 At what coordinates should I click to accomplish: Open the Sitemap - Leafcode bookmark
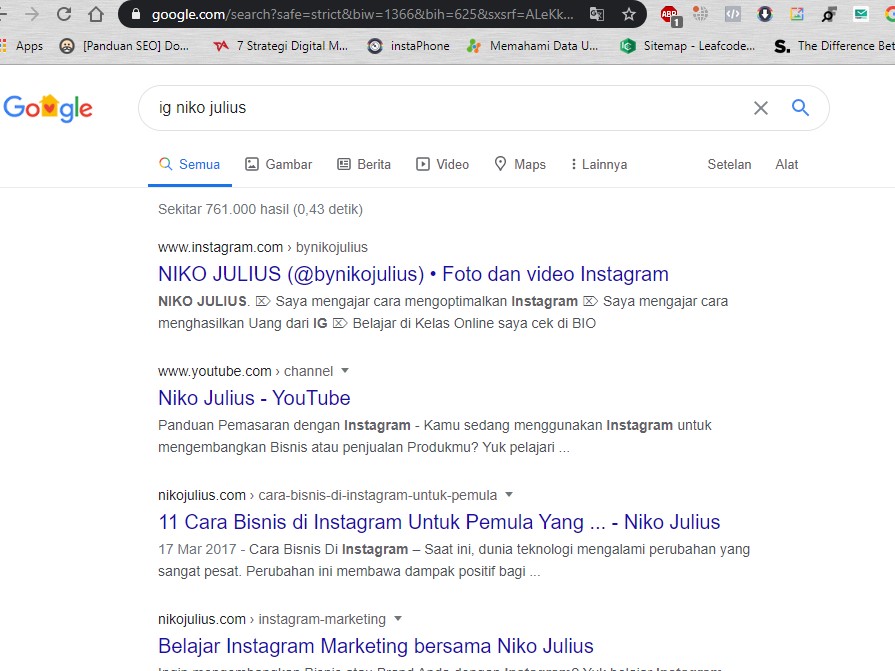point(687,46)
